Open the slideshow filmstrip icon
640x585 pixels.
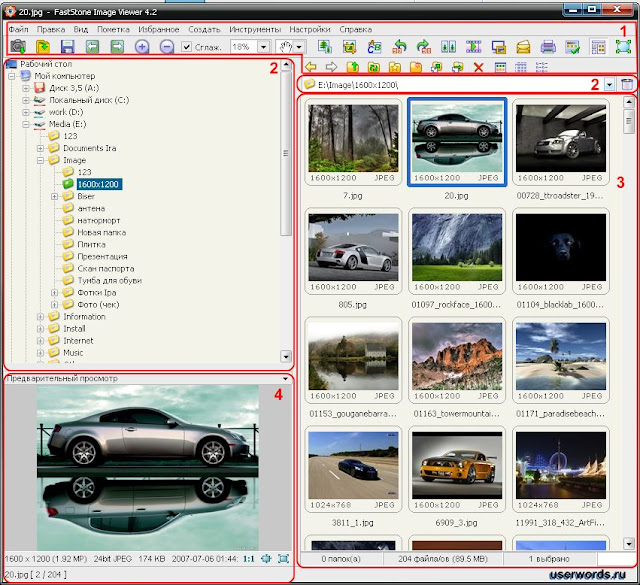pos(473,47)
